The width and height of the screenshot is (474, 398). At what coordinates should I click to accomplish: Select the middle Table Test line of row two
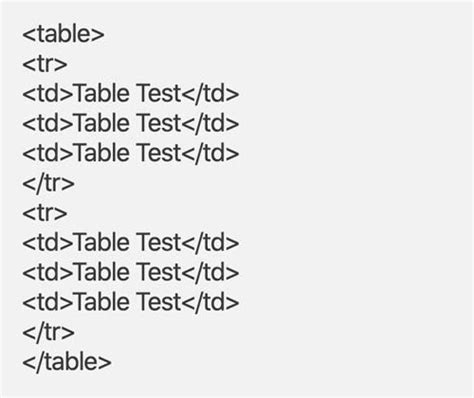[x=131, y=273]
